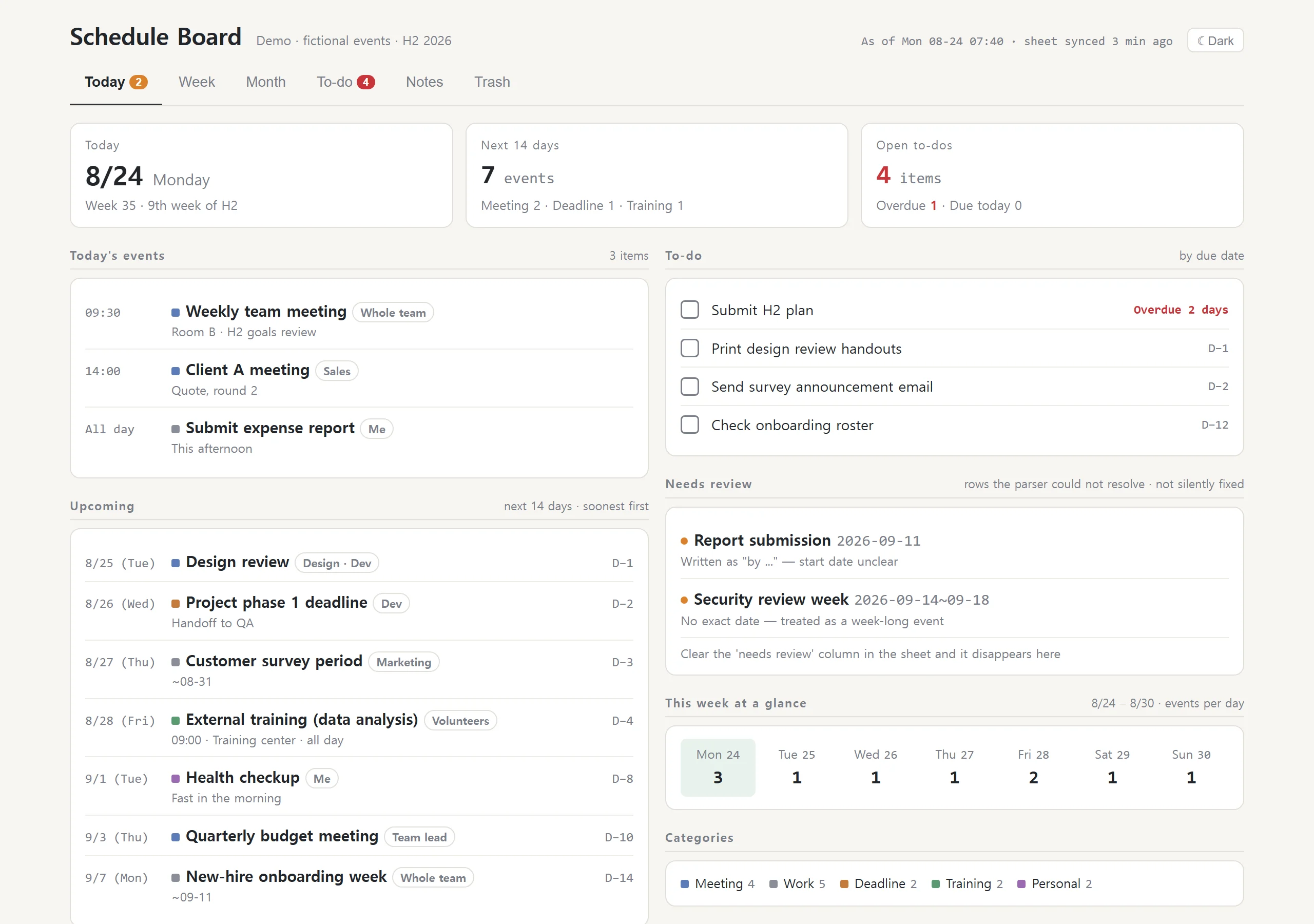Open the Quarterly budget meeting event
The width and height of the screenshot is (1314, 924).
pos(359,836)
